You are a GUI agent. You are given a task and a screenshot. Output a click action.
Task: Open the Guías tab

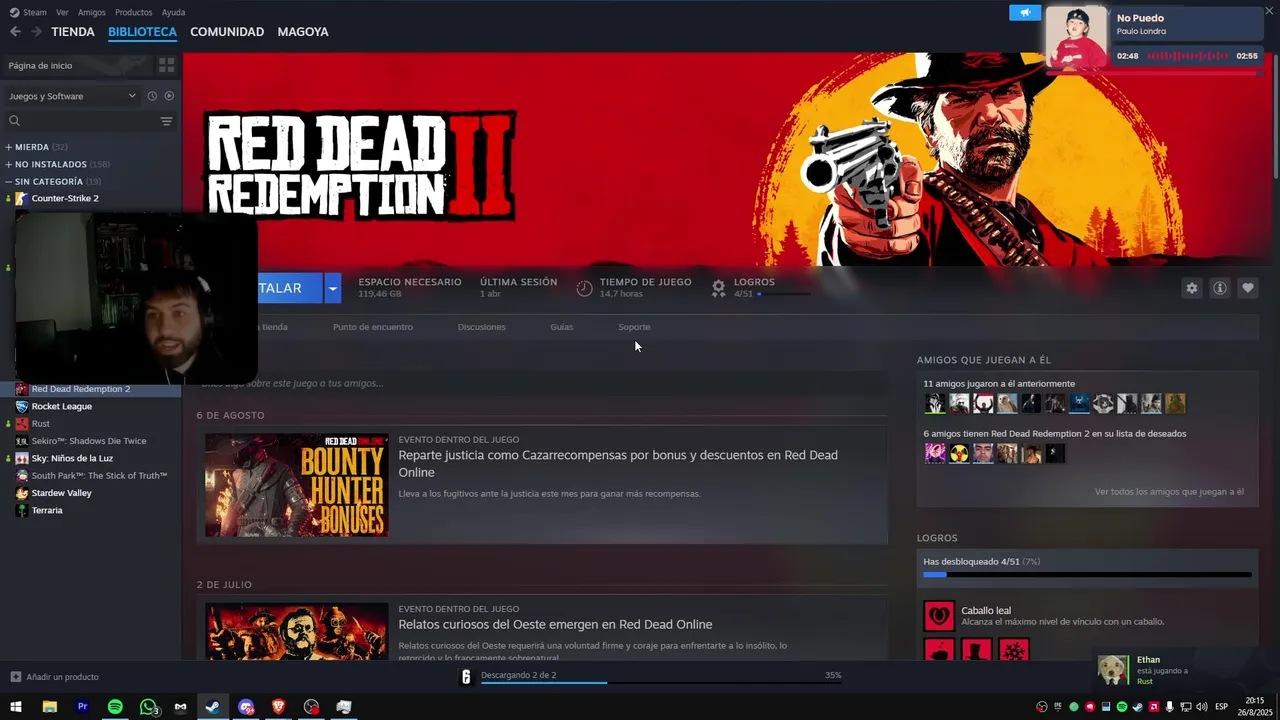point(561,327)
